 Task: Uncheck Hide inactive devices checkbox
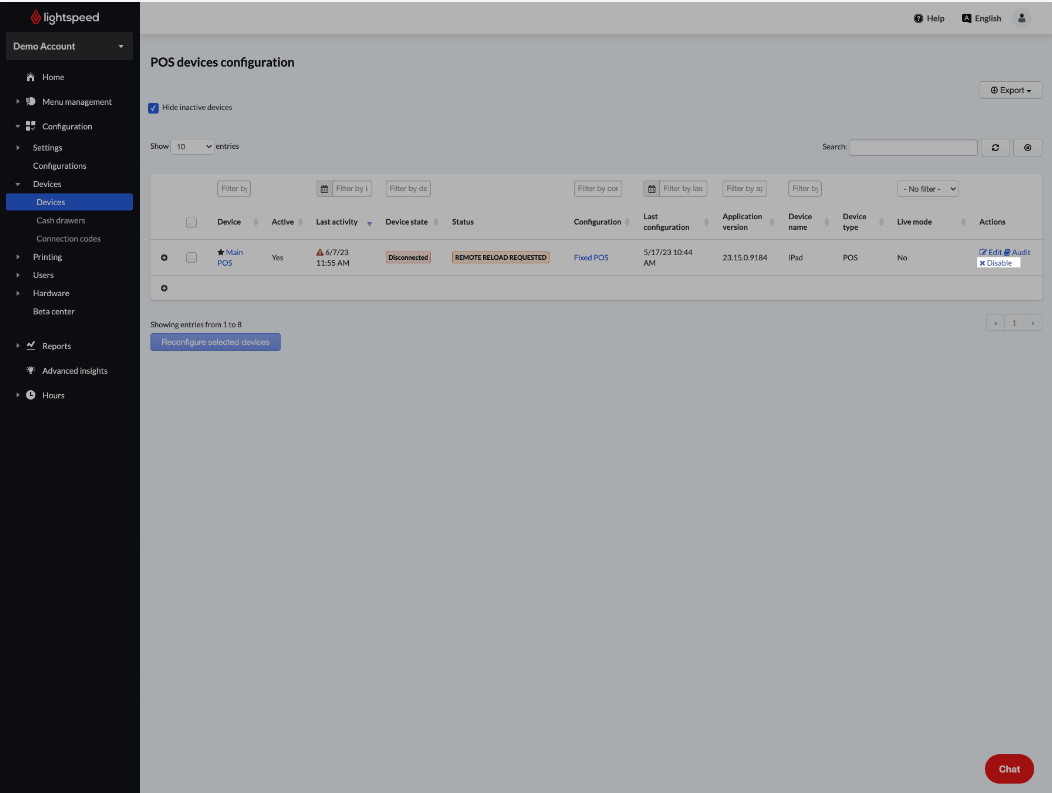tap(154, 107)
